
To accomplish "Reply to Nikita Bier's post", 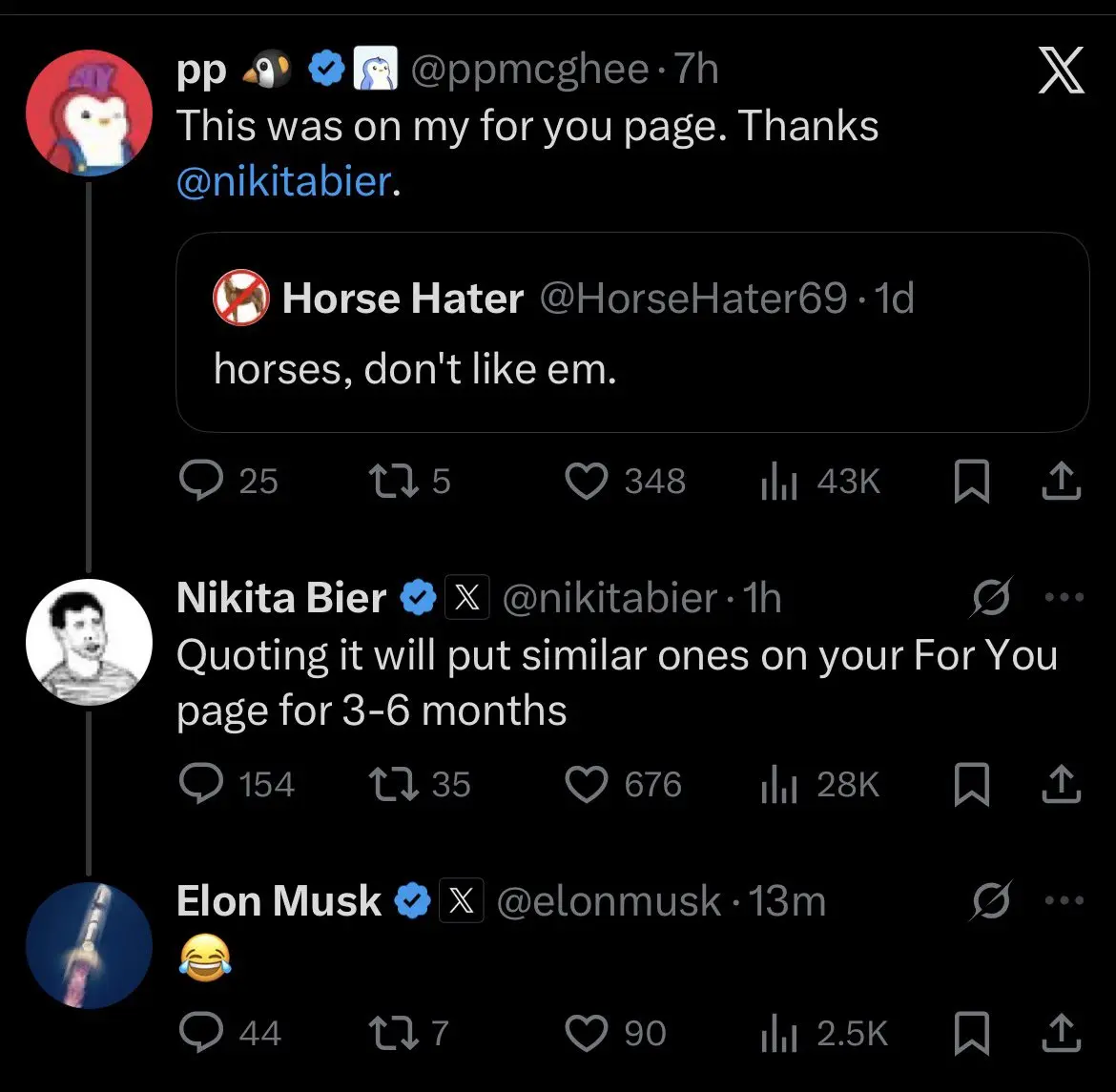I will tap(201, 784).
